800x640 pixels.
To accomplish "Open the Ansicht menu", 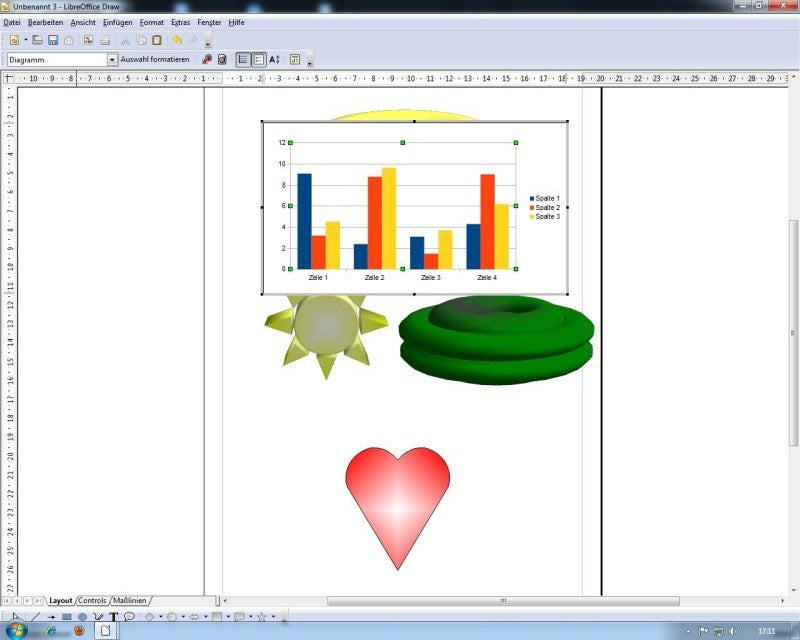I will point(83,22).
